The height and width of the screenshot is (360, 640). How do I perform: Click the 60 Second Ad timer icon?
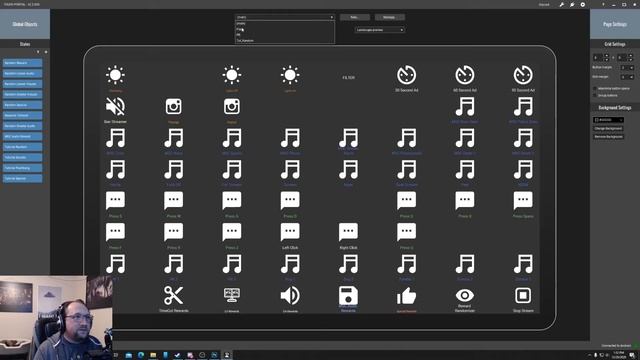coord(464,75)
